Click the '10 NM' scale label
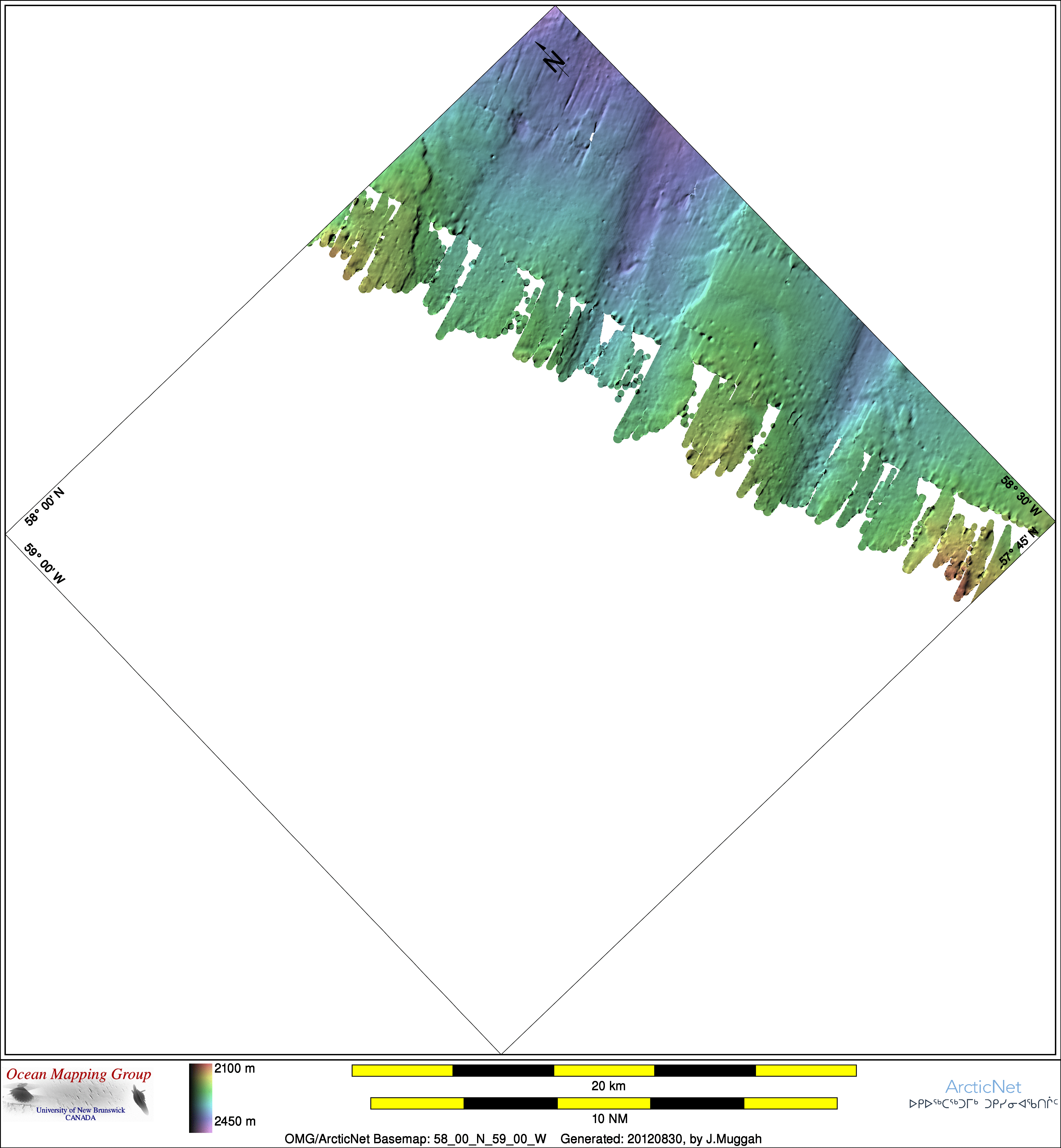The width and height of the screenshot is (1061, 1148). [x=609, y=1119]
